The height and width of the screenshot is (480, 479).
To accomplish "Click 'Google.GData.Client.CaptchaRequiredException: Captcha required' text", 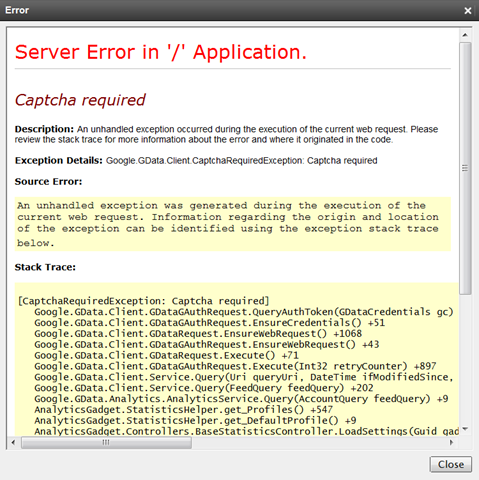I will [242, 161].
